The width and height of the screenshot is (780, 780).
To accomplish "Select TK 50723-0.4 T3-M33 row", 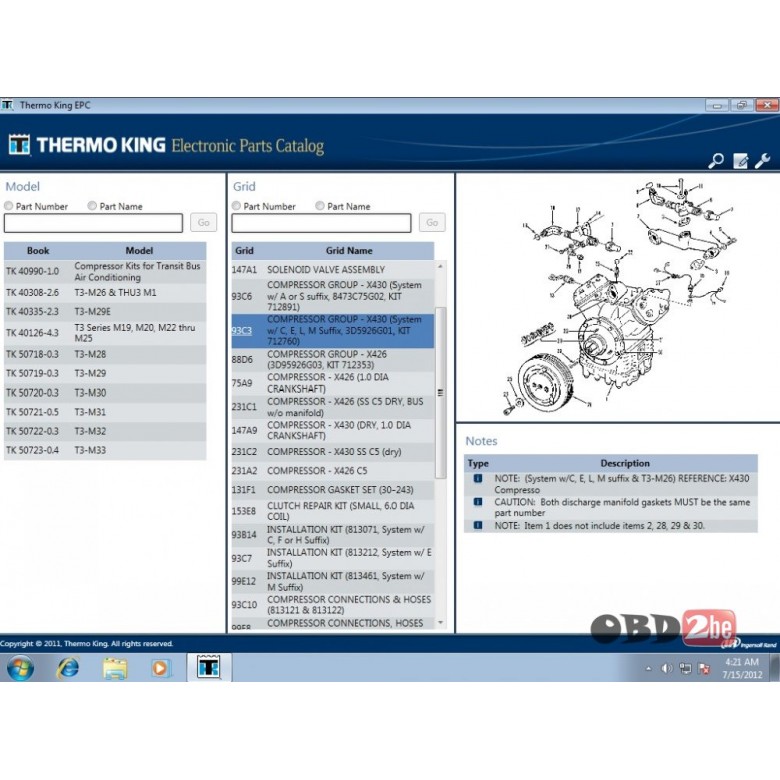I will (105, 450).
